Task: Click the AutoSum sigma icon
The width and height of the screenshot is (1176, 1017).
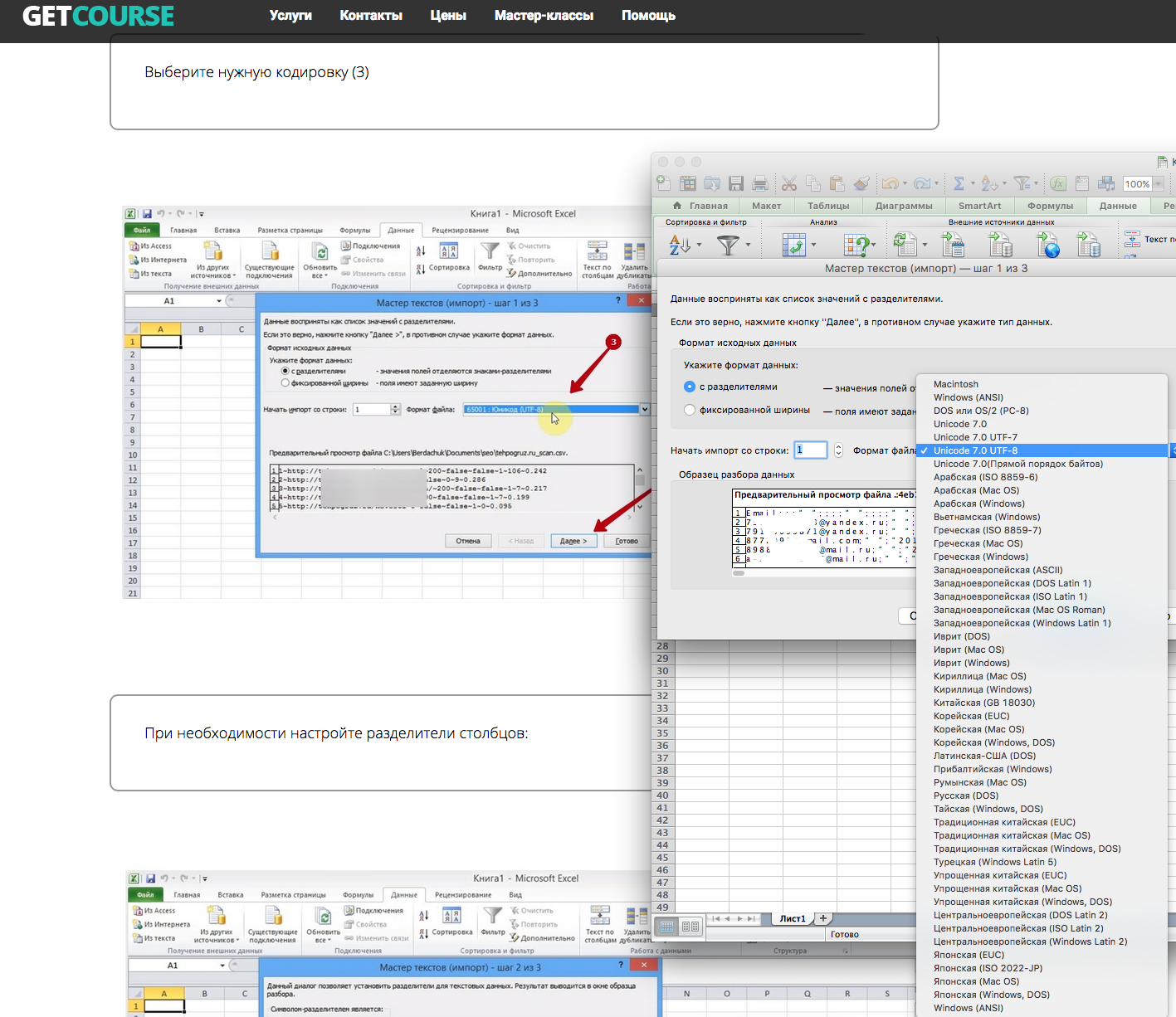Action: (x=959, y=183)
